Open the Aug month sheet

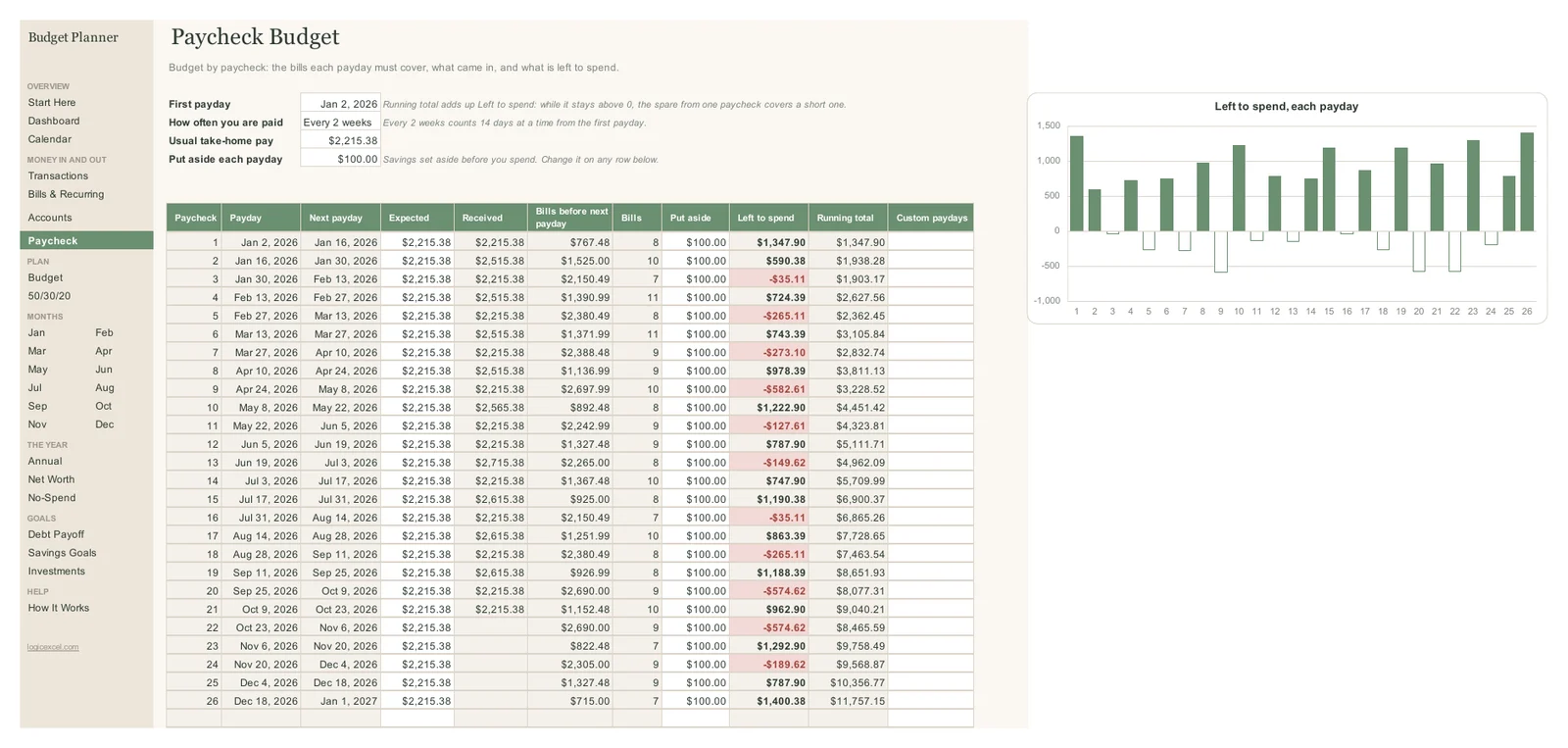pos(105,387)
